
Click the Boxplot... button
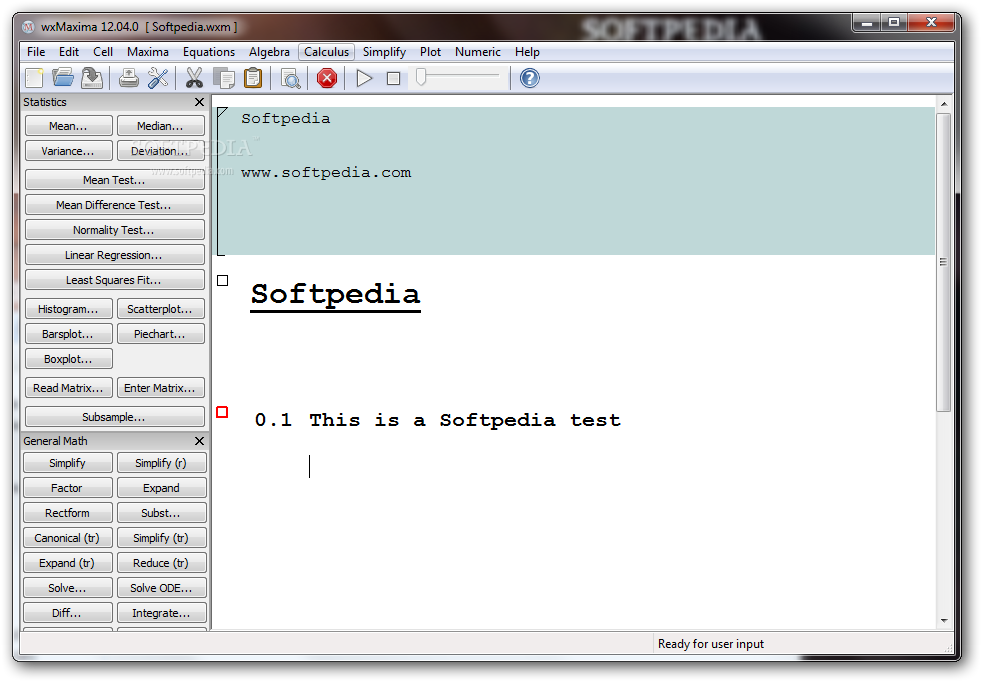tap(69, 359)
